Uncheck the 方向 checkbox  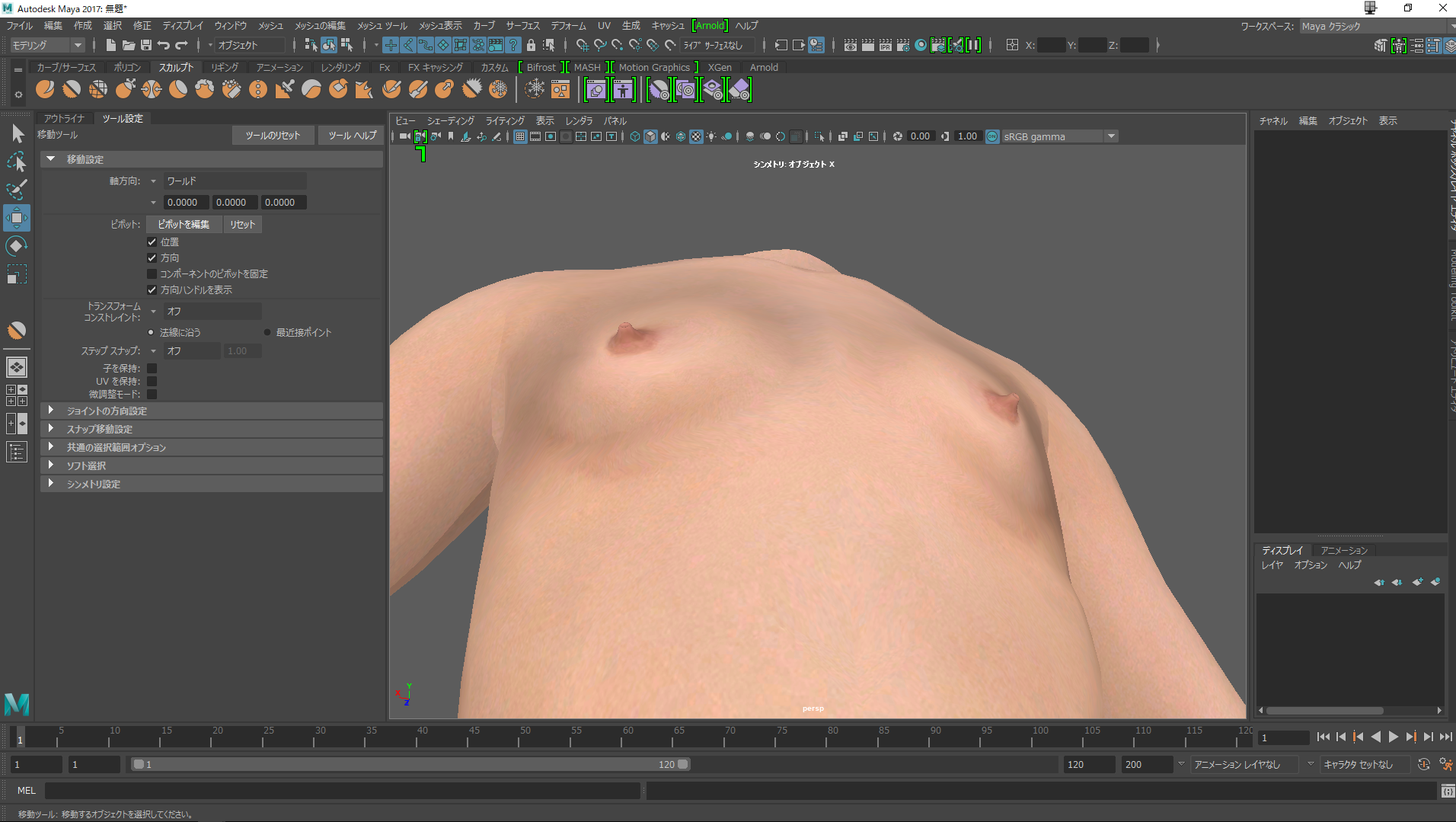click(x=152, y=258)
